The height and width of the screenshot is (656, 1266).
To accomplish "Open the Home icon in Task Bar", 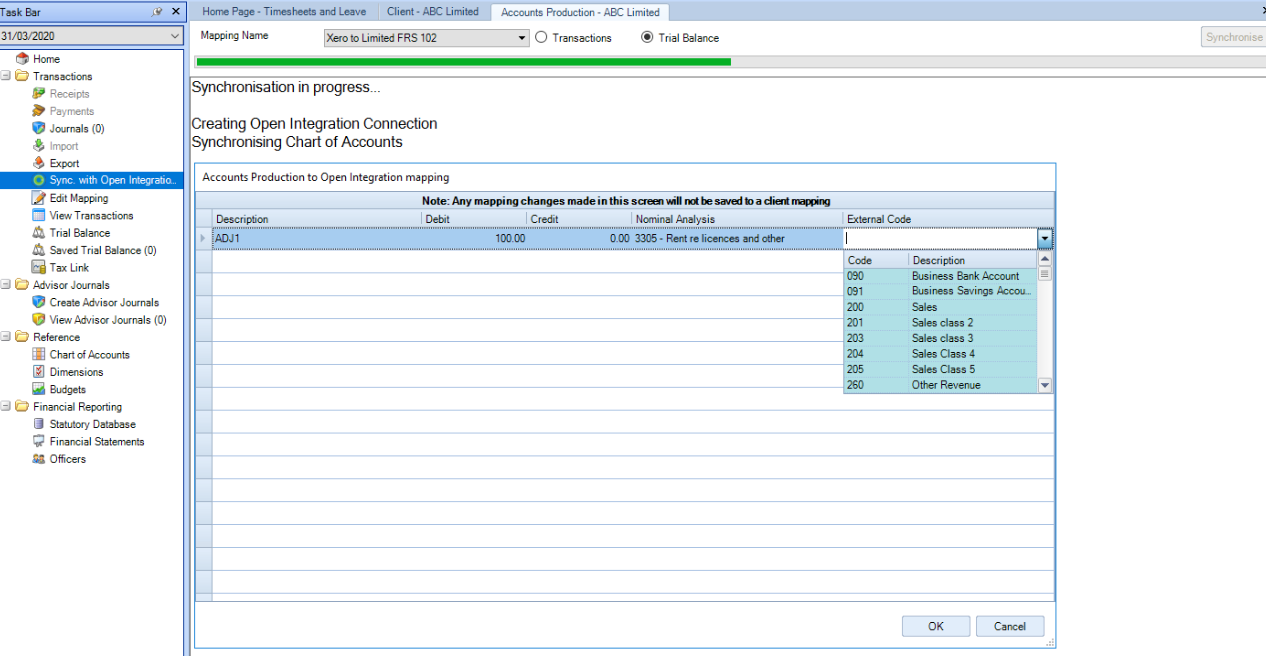I will click(x=22, y=59).
